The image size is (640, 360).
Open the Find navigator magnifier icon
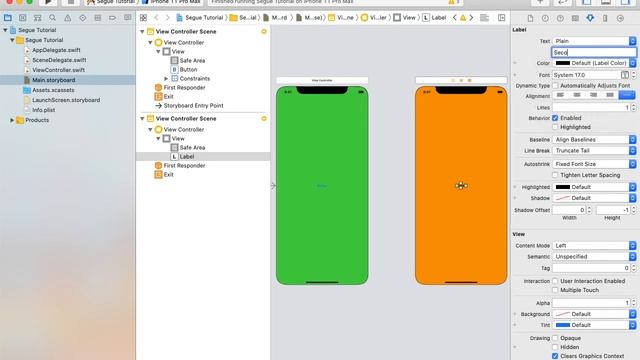click(52, 18)
